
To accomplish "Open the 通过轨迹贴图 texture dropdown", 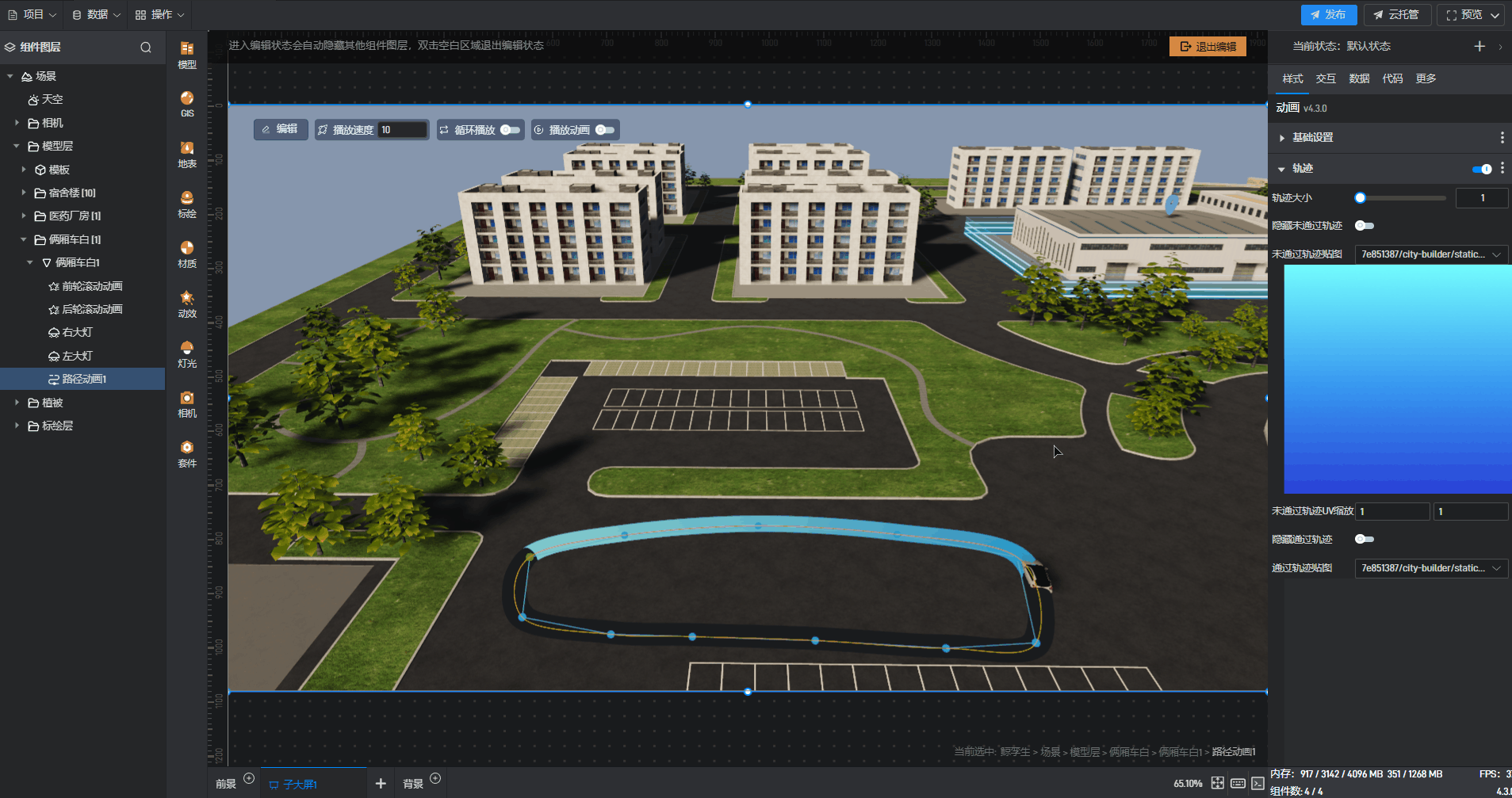I will (1431, 568).
